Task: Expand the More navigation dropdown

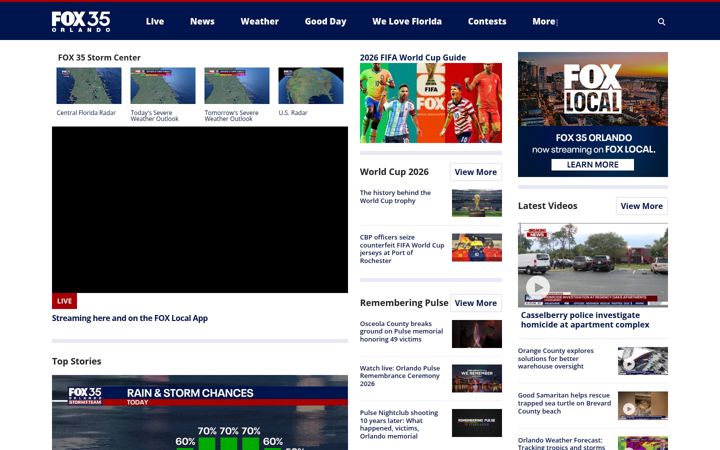Action: pos(545,21)
